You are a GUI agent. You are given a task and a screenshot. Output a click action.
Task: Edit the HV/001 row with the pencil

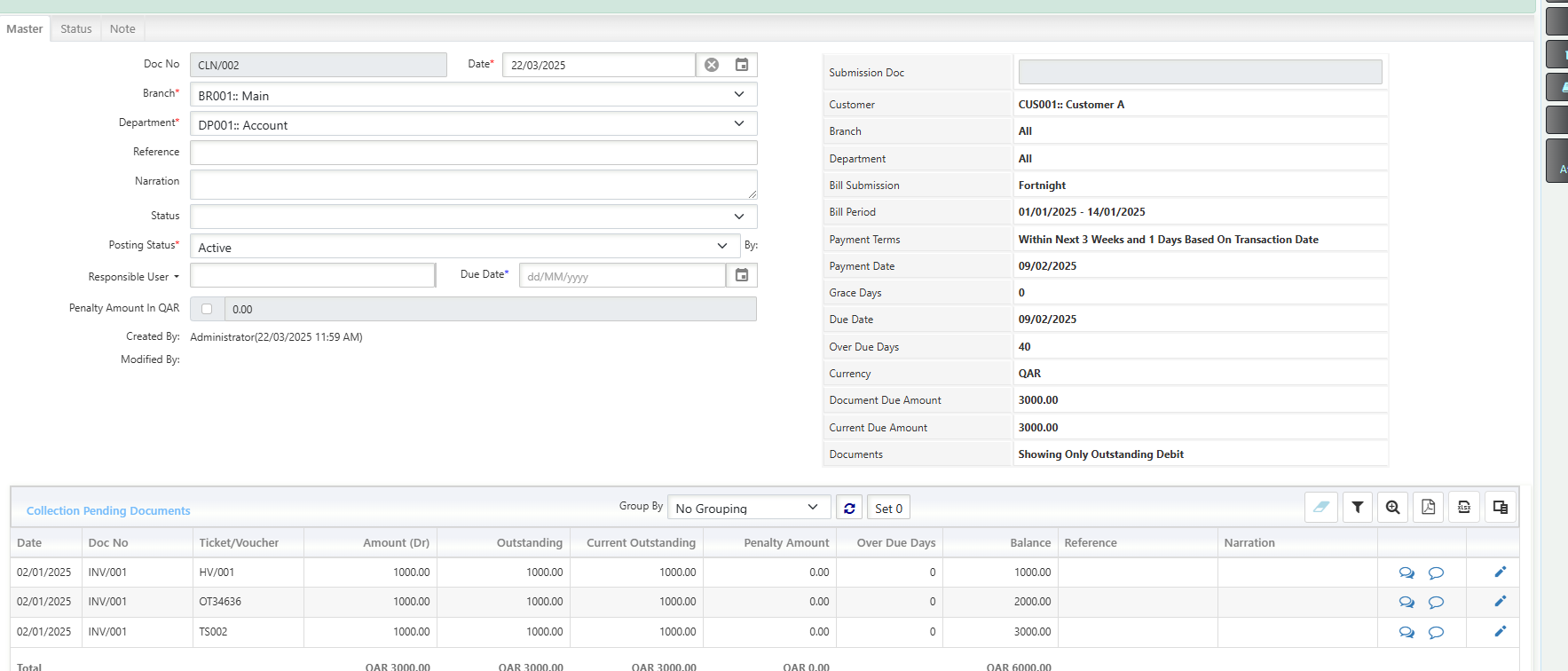[1501, 572]
